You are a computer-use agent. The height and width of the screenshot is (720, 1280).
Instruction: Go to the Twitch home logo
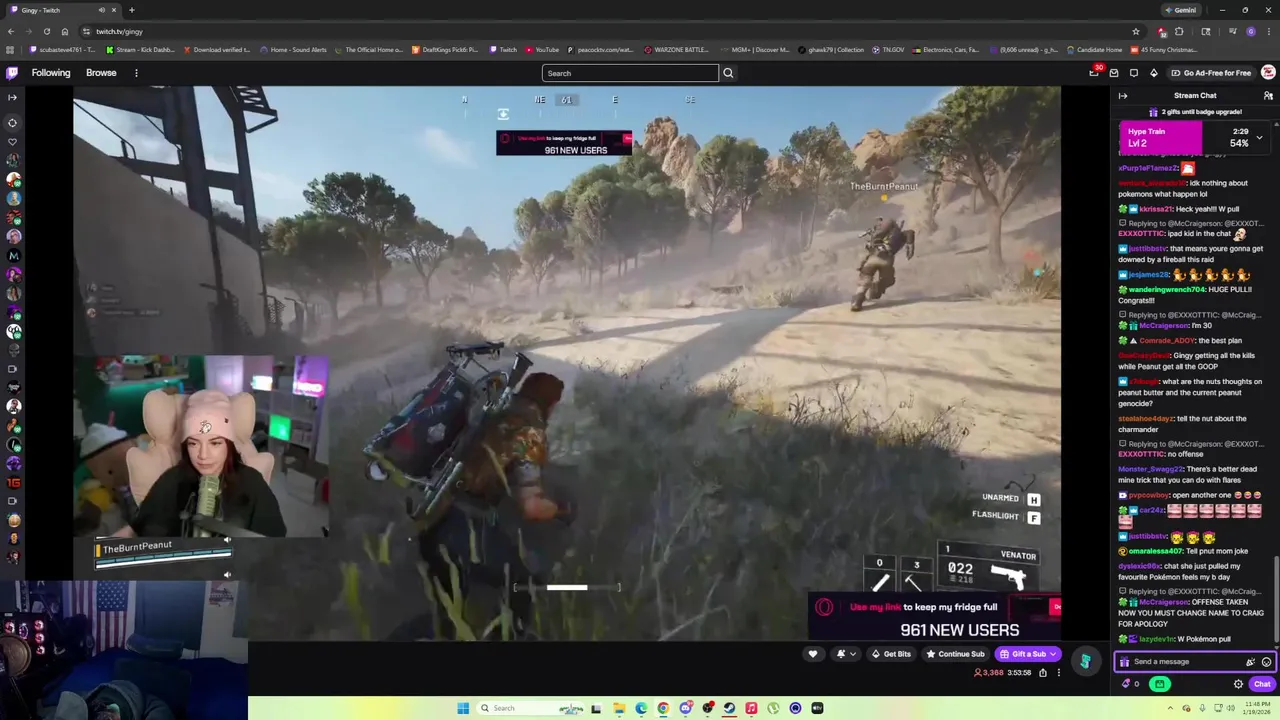click(x=12, y=73)
